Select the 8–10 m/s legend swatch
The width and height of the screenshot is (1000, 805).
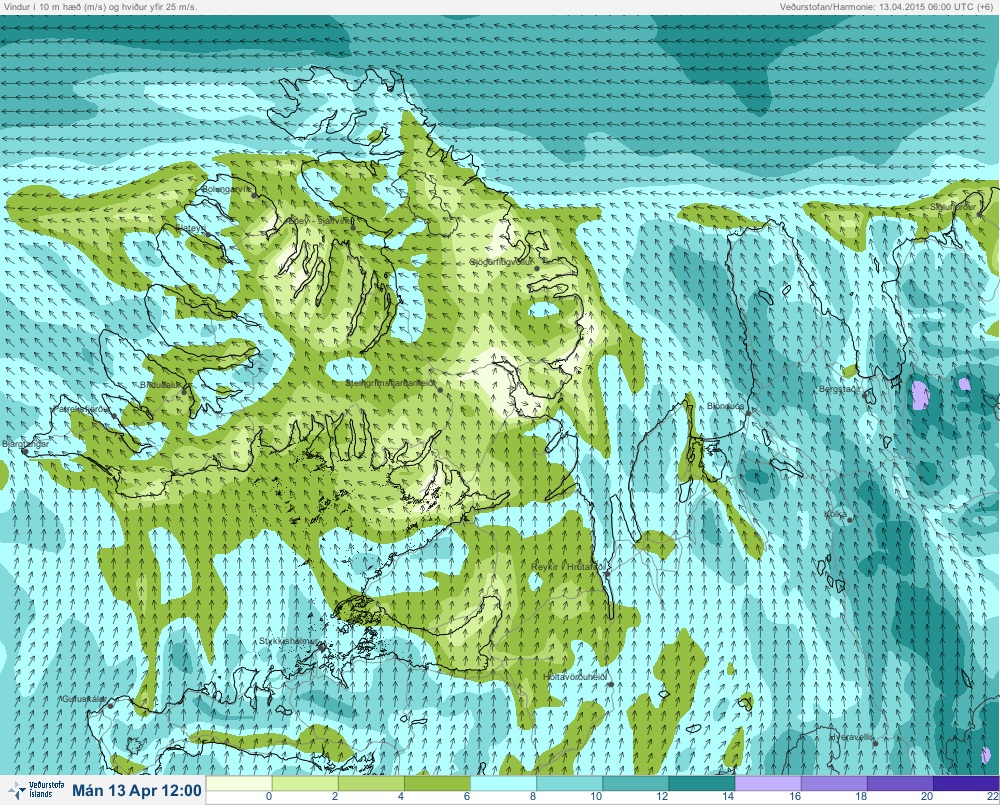(x=570, y=783)
